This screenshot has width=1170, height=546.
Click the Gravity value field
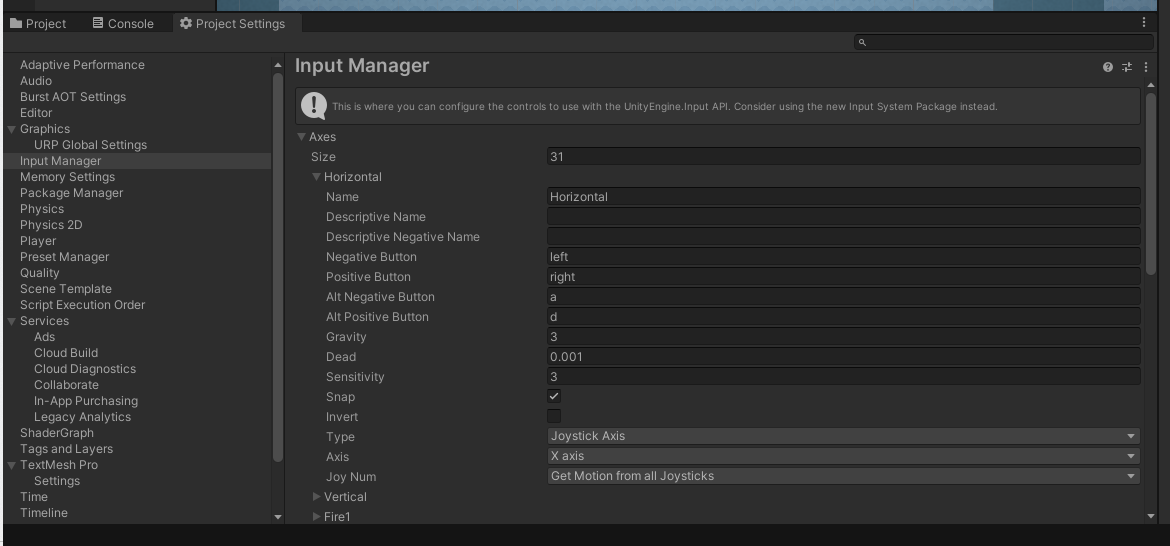(843, 336)
